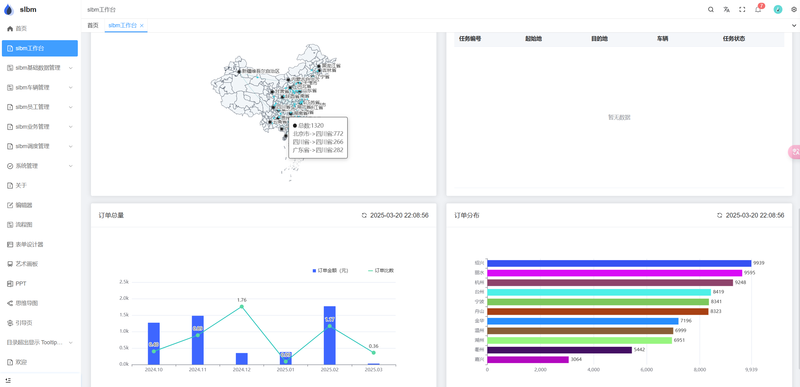The image size is (800, 387).
Task: Collapse the sidebar menu toggle icon
Action: pyautogui.click(x=8, y=380)
